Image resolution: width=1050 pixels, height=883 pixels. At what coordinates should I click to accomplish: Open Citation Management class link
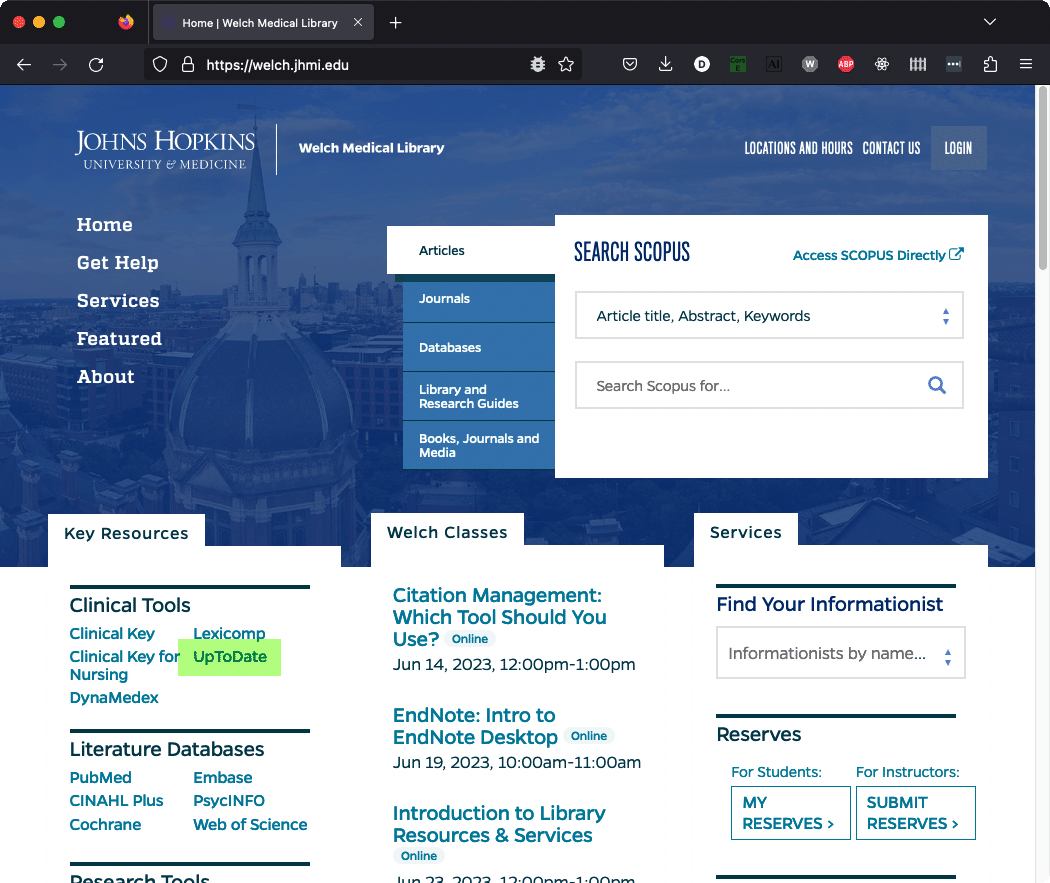click(x=499, y=617)
